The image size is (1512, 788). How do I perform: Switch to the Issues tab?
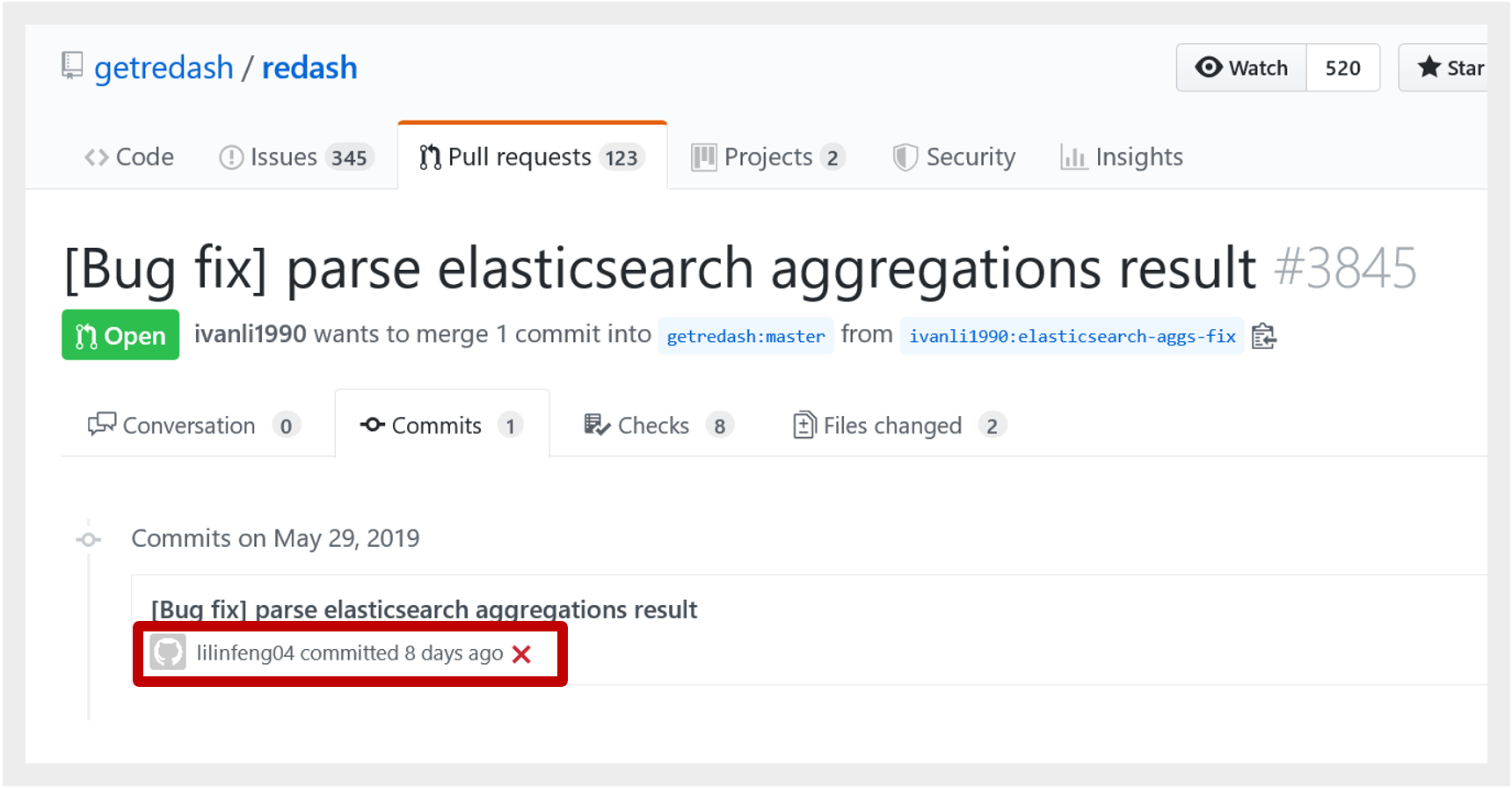click(x=296, y=157)
